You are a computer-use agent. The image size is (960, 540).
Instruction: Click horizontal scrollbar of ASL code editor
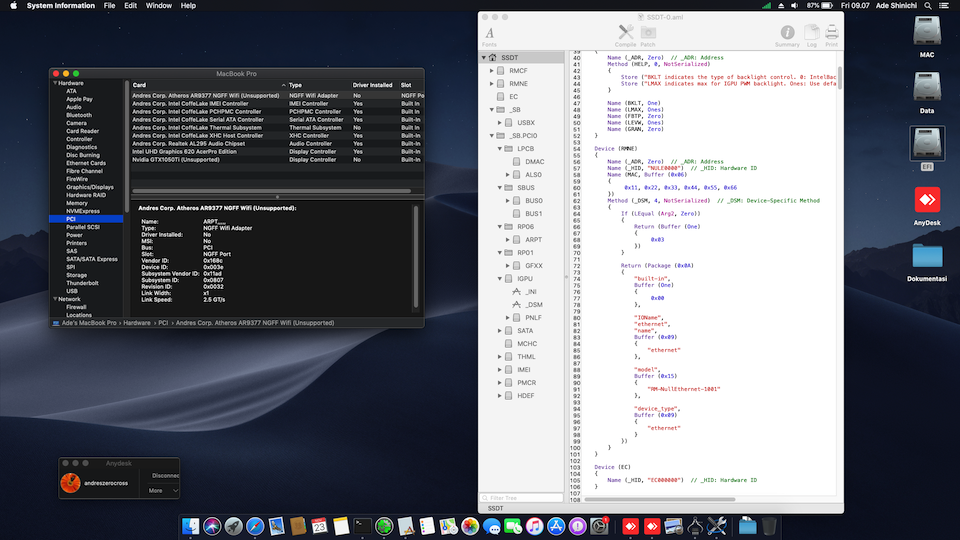point(659,499)
